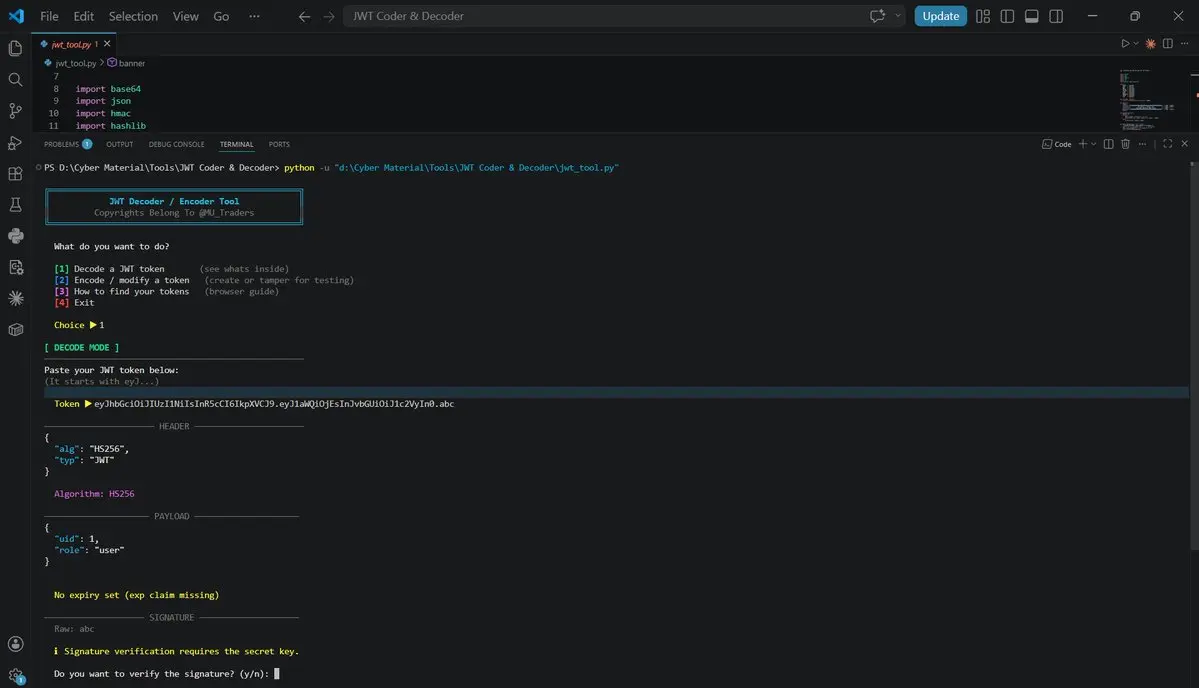
Task: Toggle Secondary Side Bar visibility
Action: (1056, 16)
